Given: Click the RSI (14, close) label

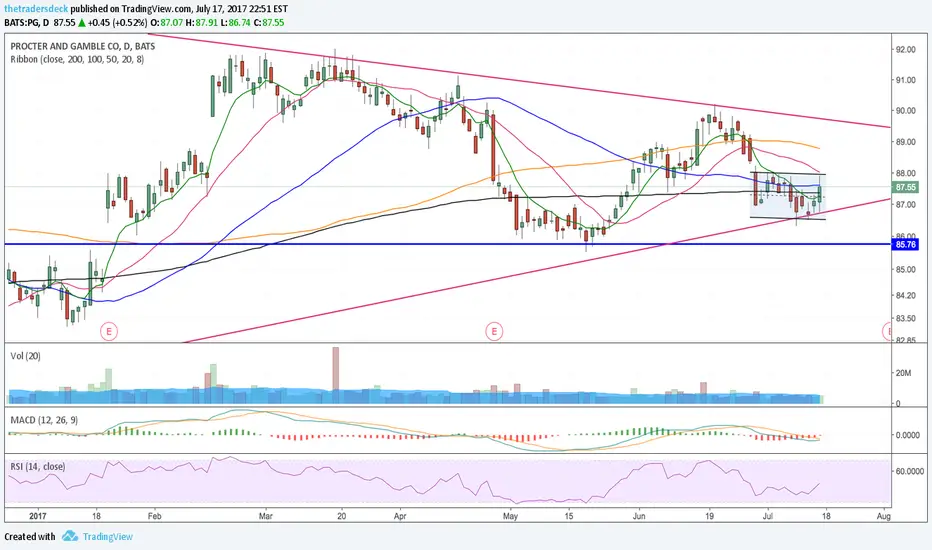Looking at the screenshot, I should [x=38, y=466].
